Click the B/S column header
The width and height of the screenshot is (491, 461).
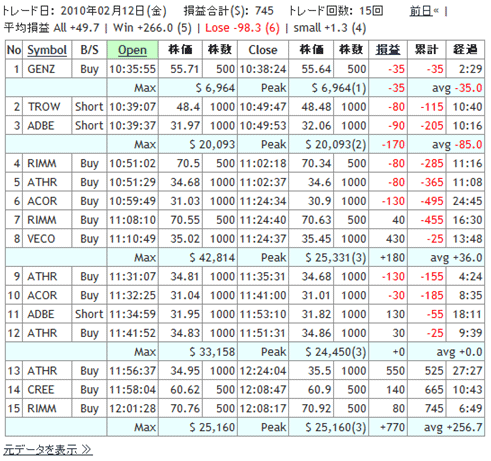(89, 50)
